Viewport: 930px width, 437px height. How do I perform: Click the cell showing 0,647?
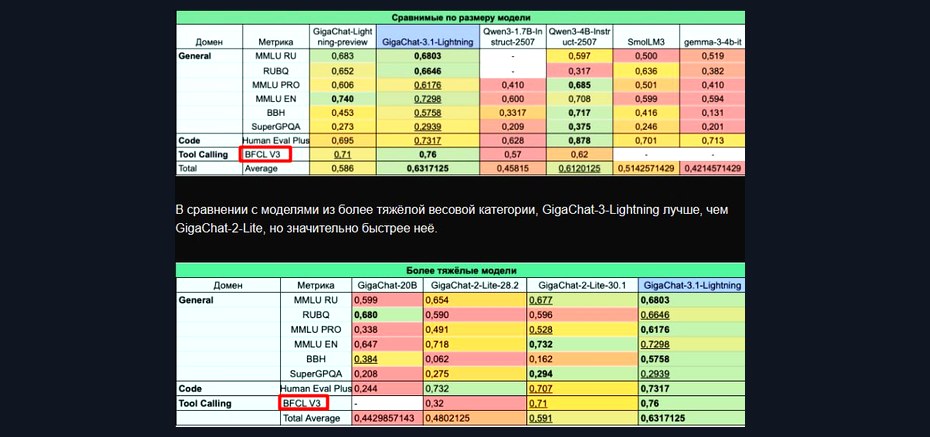pos(387,344)
